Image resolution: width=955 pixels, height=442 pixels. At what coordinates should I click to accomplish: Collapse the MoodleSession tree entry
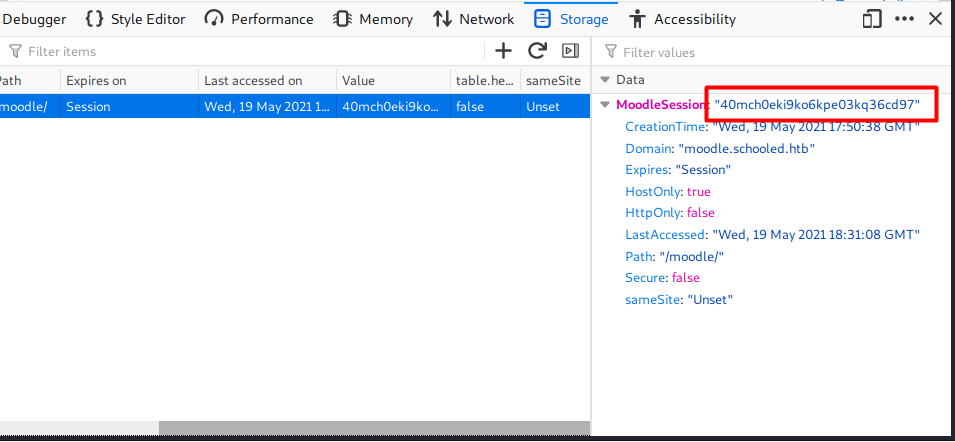click(604, 105)
